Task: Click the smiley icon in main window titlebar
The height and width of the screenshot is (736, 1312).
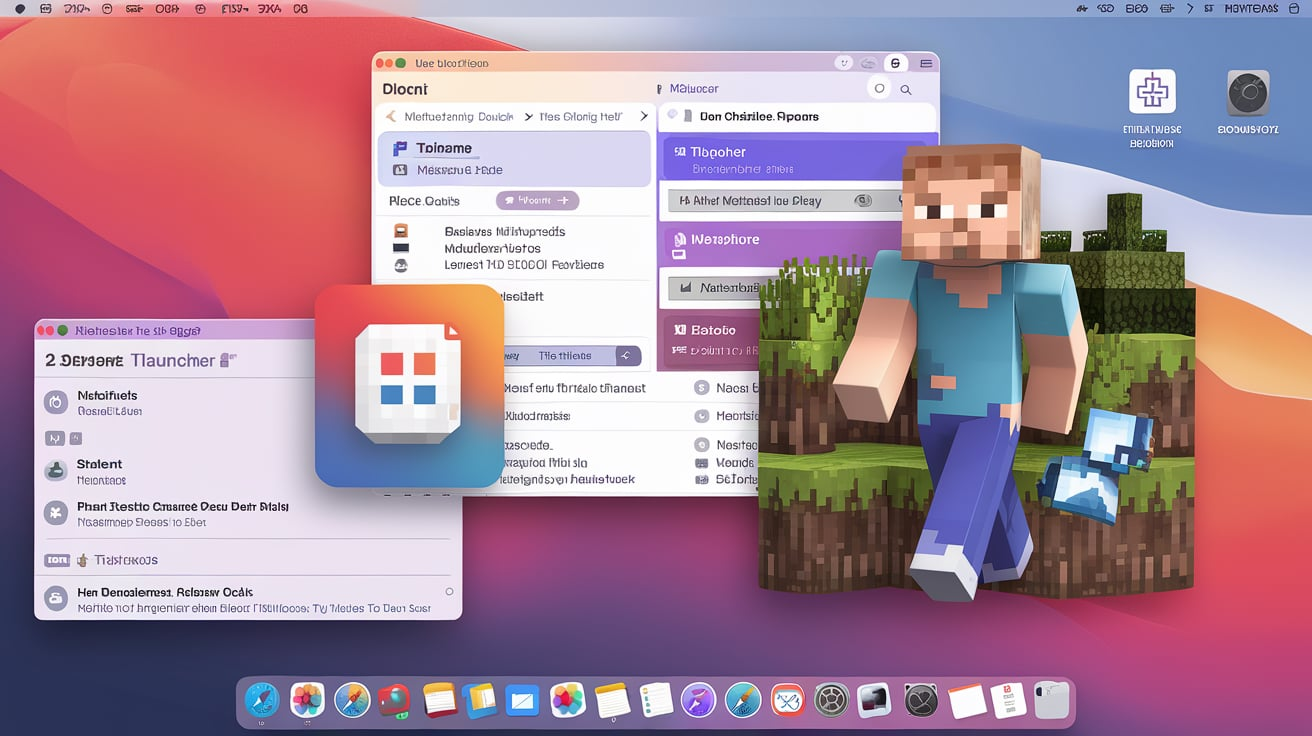Action: click(842, 63)
